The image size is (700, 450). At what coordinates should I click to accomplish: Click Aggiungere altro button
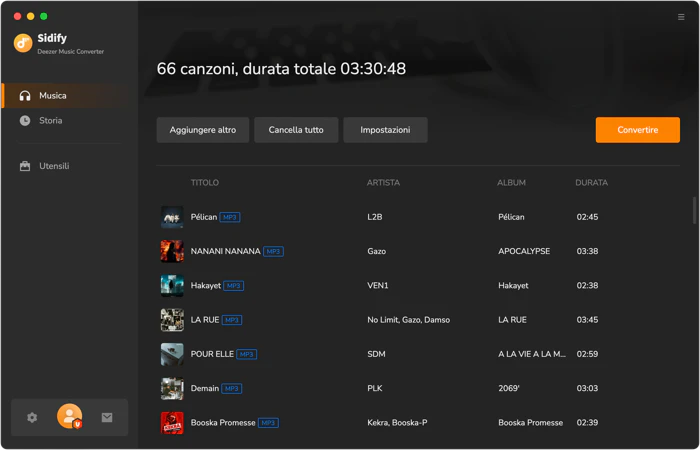(x=203, y=130)
